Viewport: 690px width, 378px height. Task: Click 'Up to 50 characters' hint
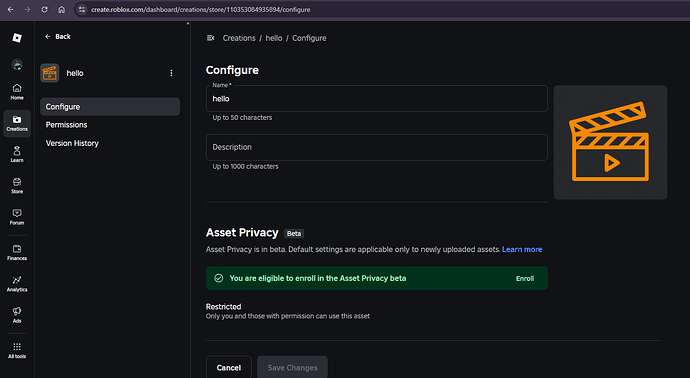(242, 118)
